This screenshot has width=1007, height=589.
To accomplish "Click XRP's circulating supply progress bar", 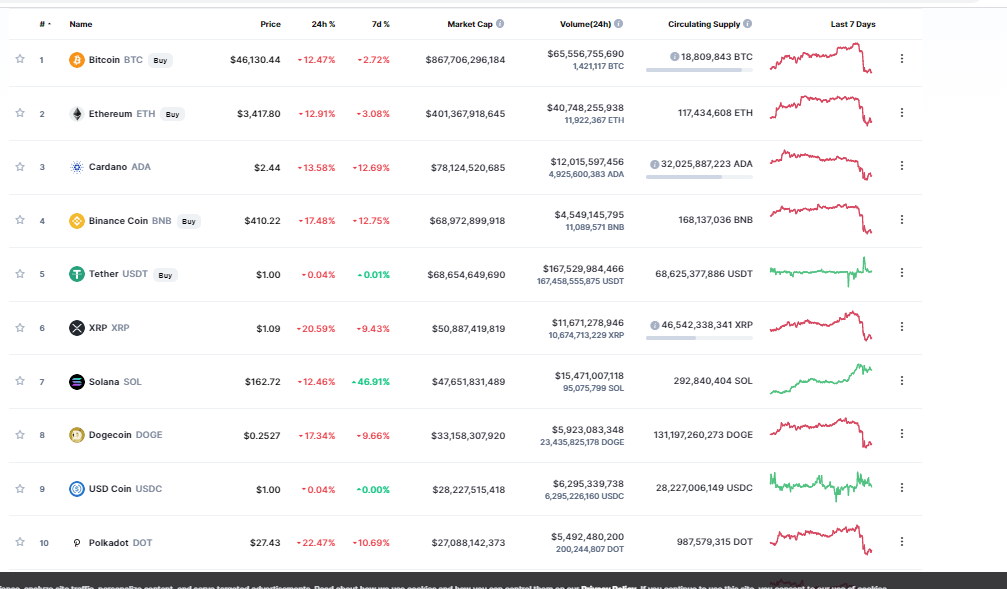I will [699, 338].
